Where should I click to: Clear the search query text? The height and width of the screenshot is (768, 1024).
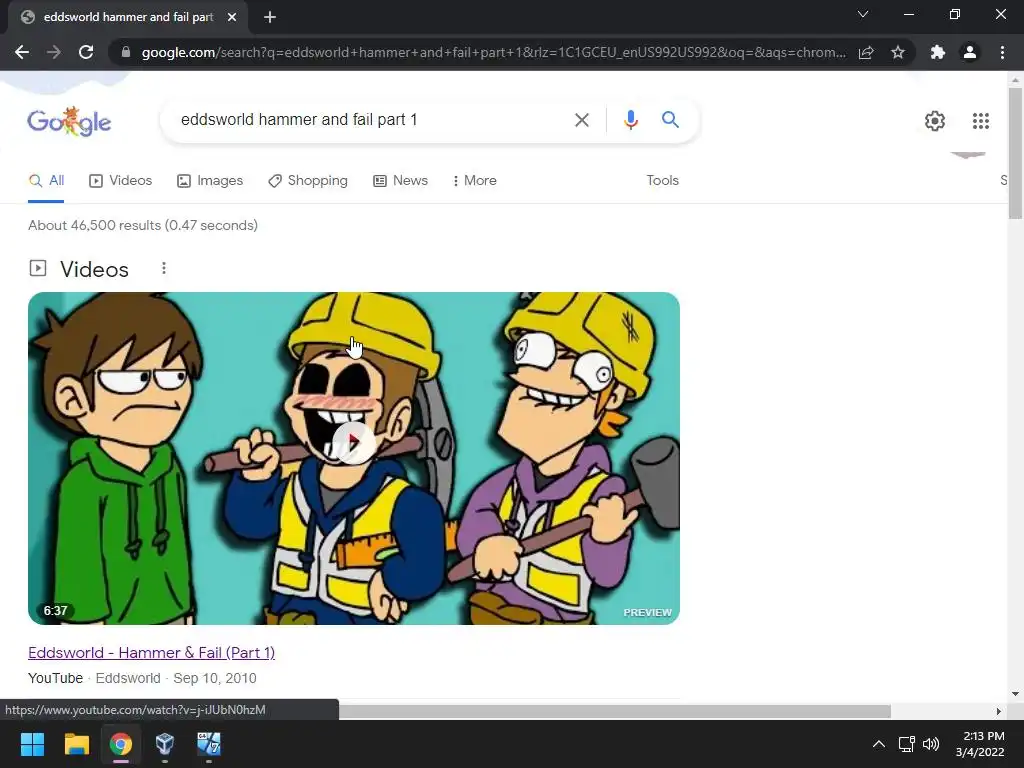click(581, 120)
